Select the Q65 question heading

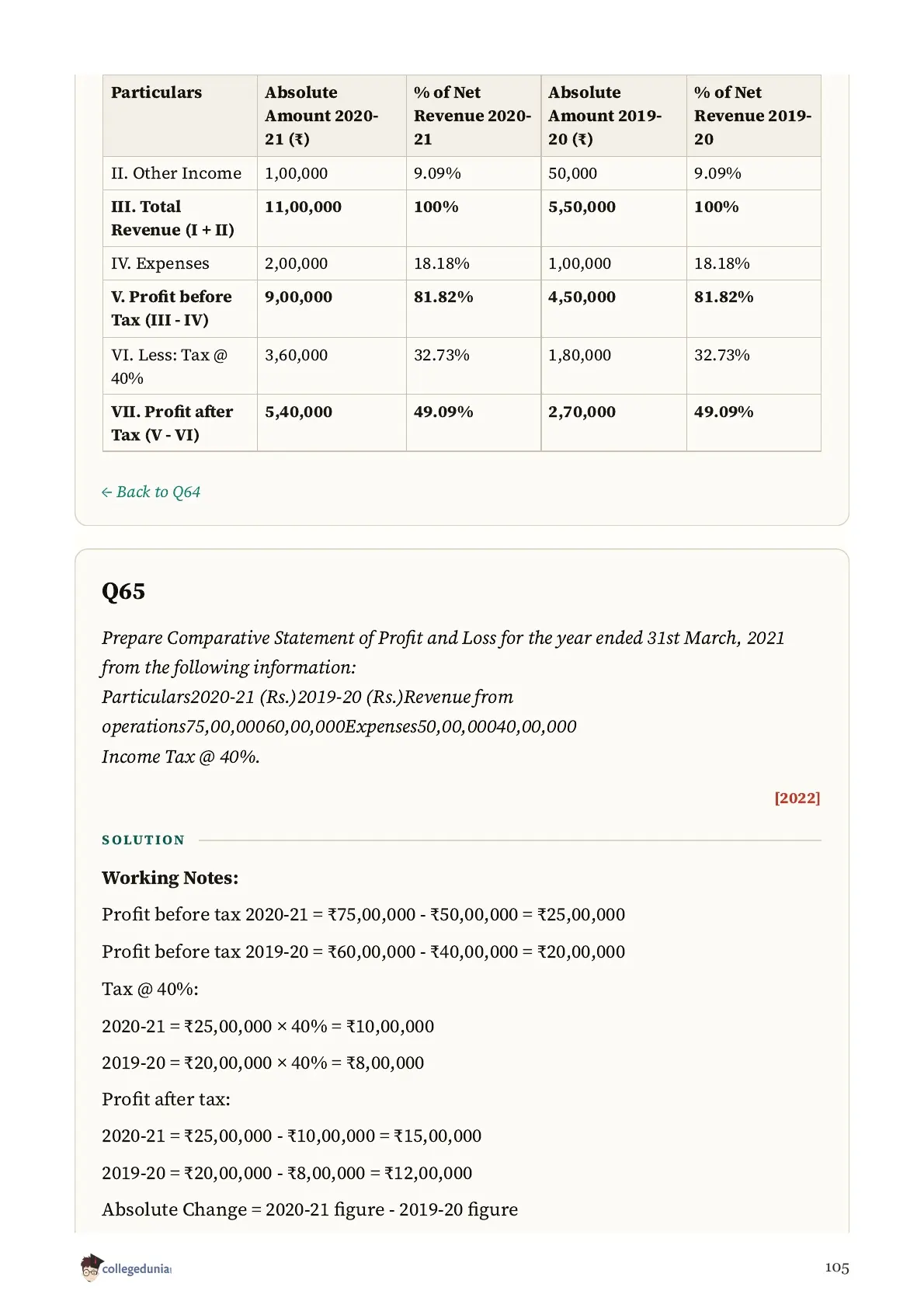123,591
